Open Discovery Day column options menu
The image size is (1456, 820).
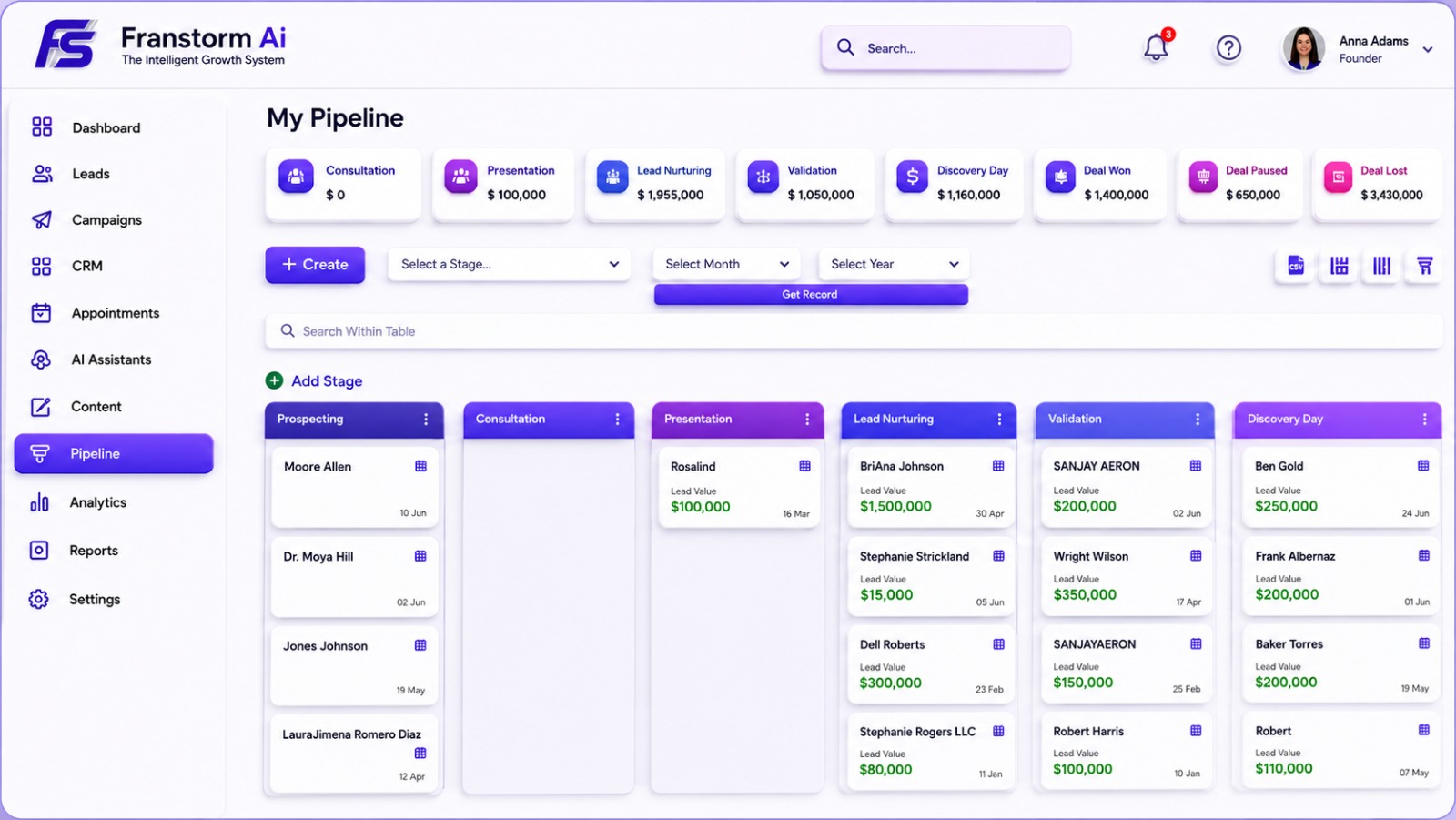point(1424,420)
